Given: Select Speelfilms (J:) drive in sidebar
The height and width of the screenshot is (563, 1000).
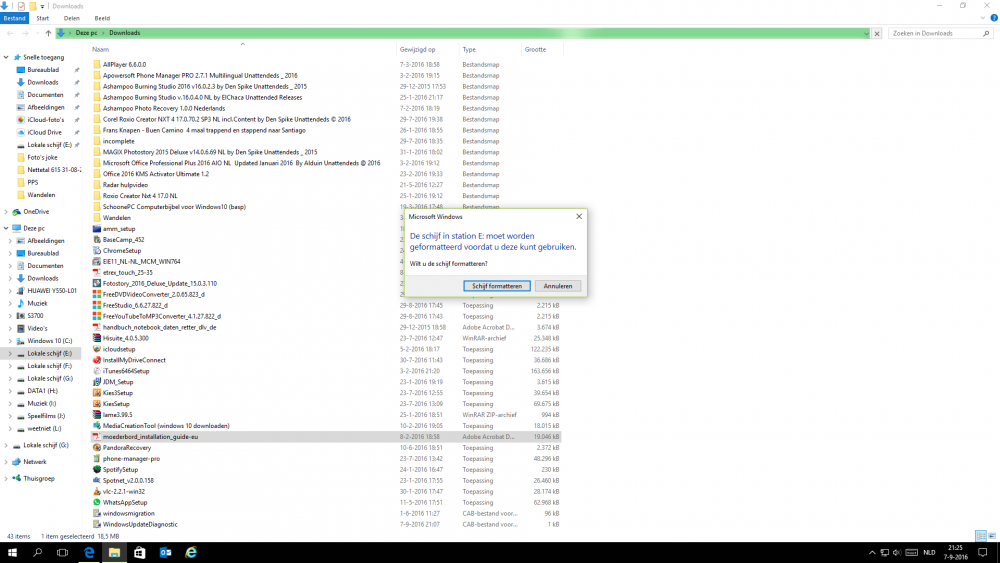Looking at the screenshot, I should coord(46,416).
